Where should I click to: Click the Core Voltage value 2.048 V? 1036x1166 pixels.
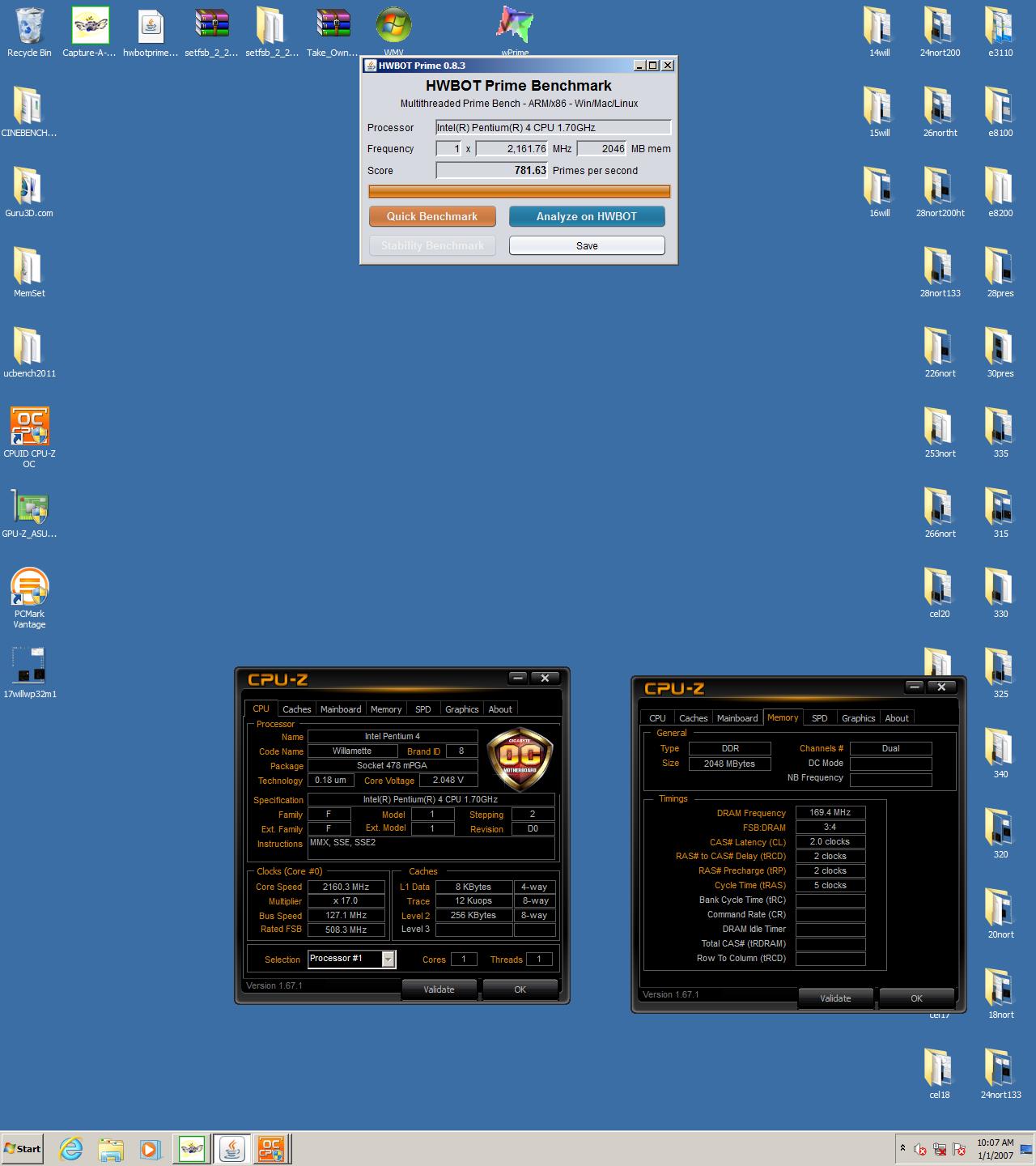coord(448,780)
